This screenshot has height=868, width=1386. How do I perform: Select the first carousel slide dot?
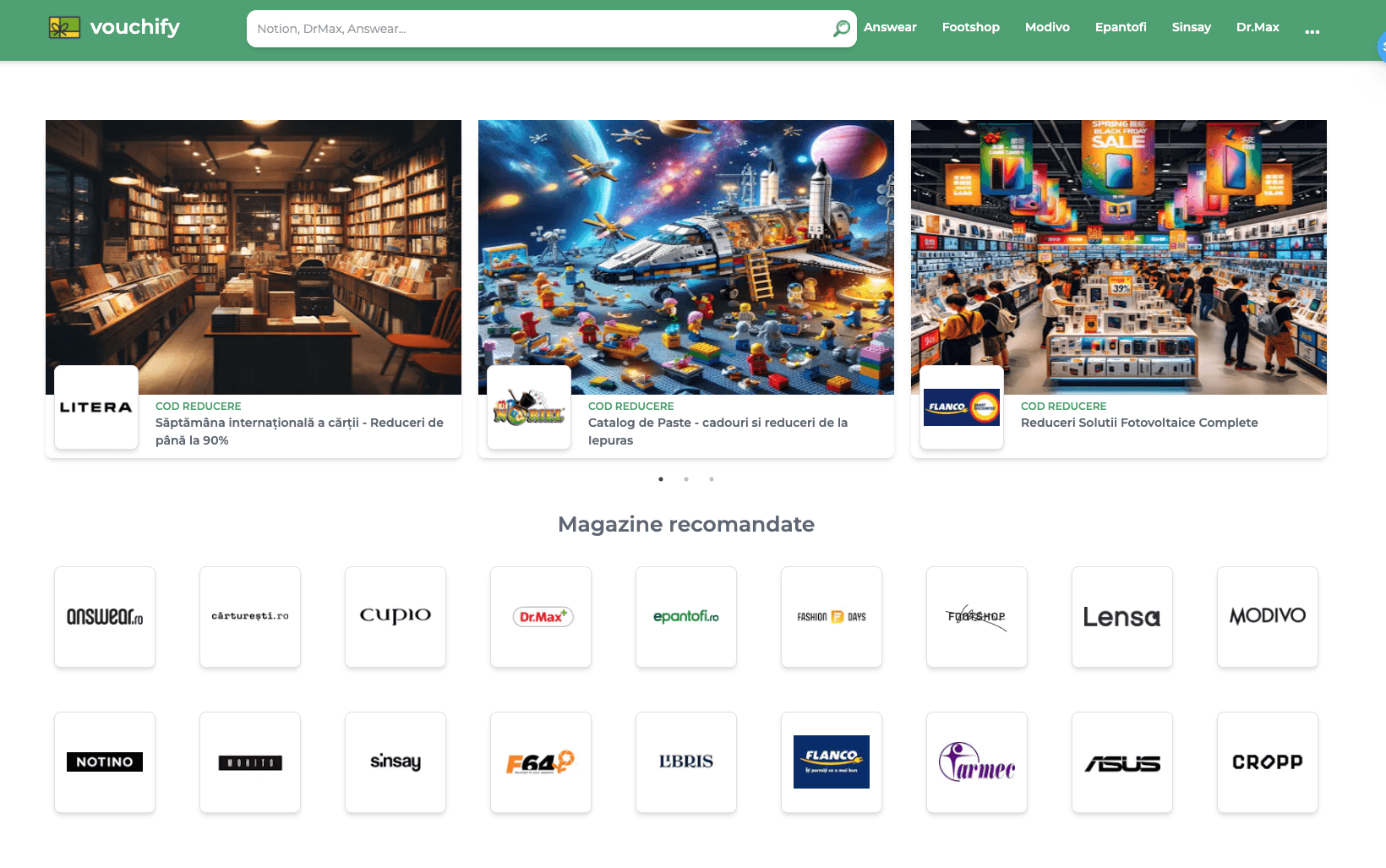click(x=661, y=479)
